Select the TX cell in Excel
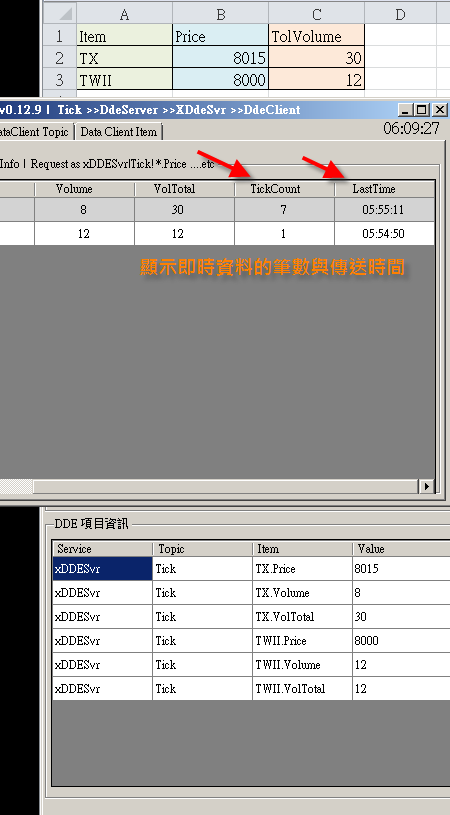This screenshot has height=815, width=450. (x=124, y=57)
